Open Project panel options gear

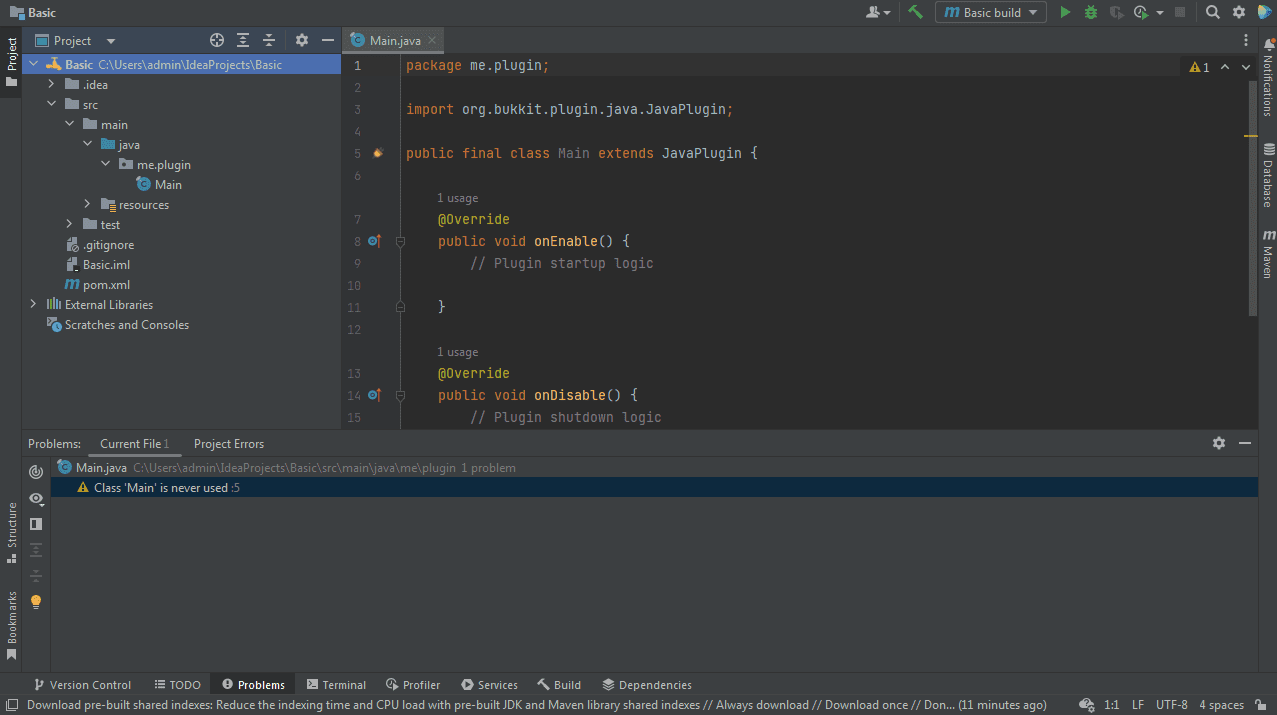coord(302,40)
